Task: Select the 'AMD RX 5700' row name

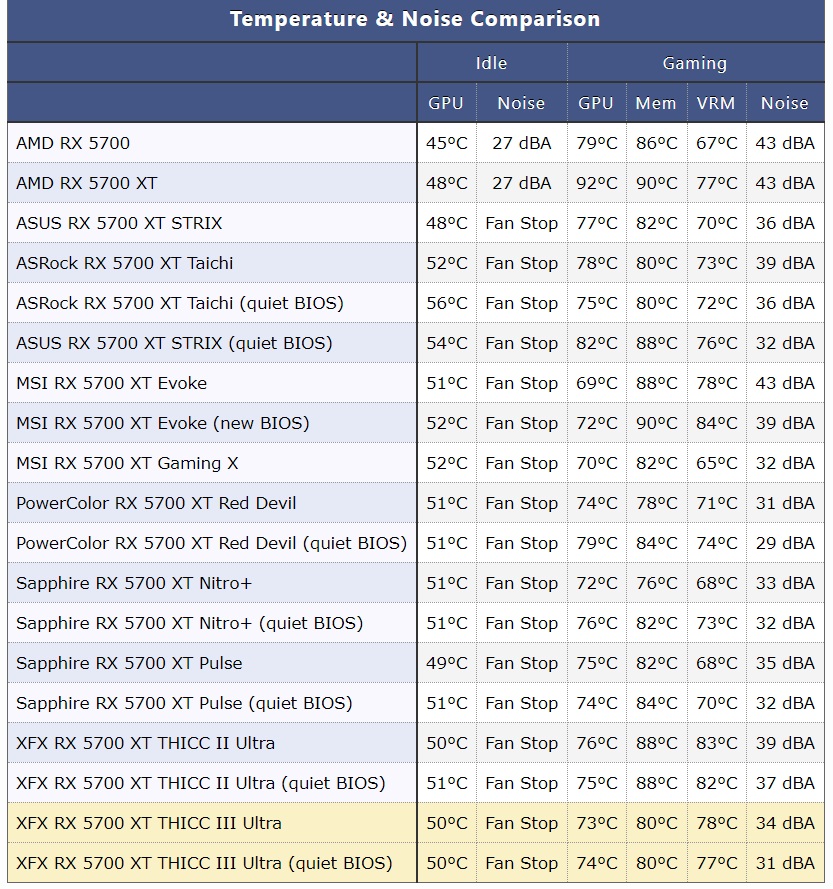Action: 73,143
